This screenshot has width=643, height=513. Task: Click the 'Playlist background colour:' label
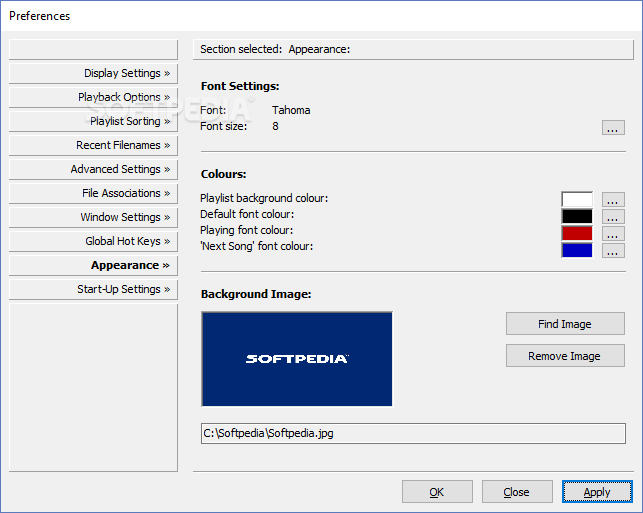click(x=264, y=198)
